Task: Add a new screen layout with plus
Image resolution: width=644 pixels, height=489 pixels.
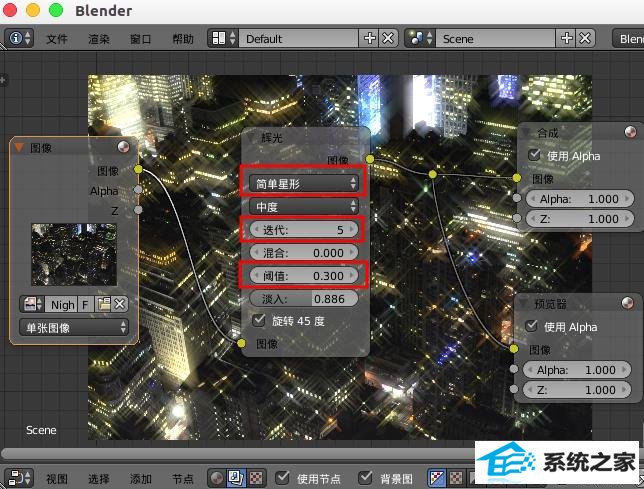Action: [x=369, y=39]
